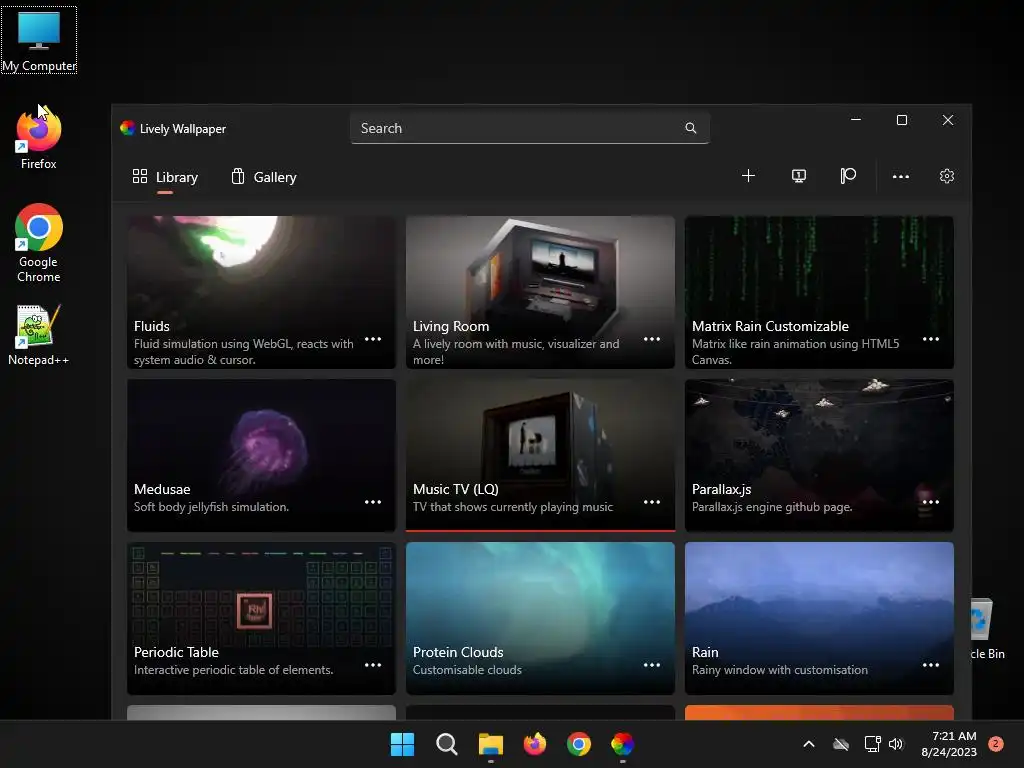Select the Matrix Rain Customizable thumbnail
Viewport: 1024px width, 768px height.
(819, 292)
